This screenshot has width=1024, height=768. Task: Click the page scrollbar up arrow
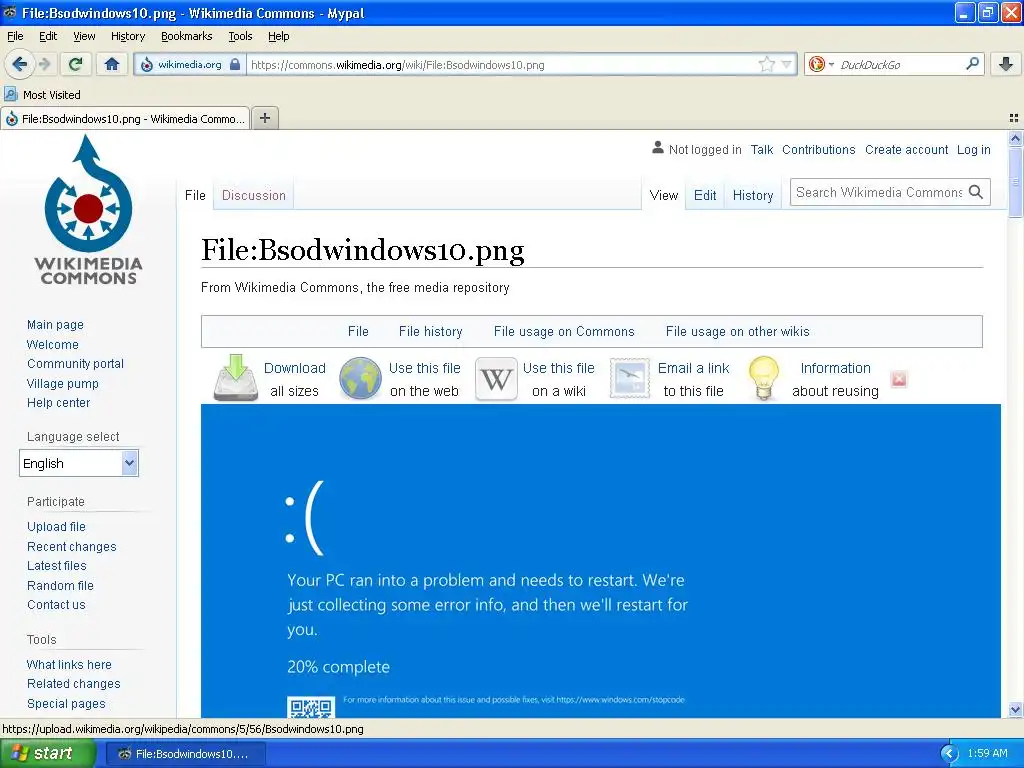[x=1015, y=138]
